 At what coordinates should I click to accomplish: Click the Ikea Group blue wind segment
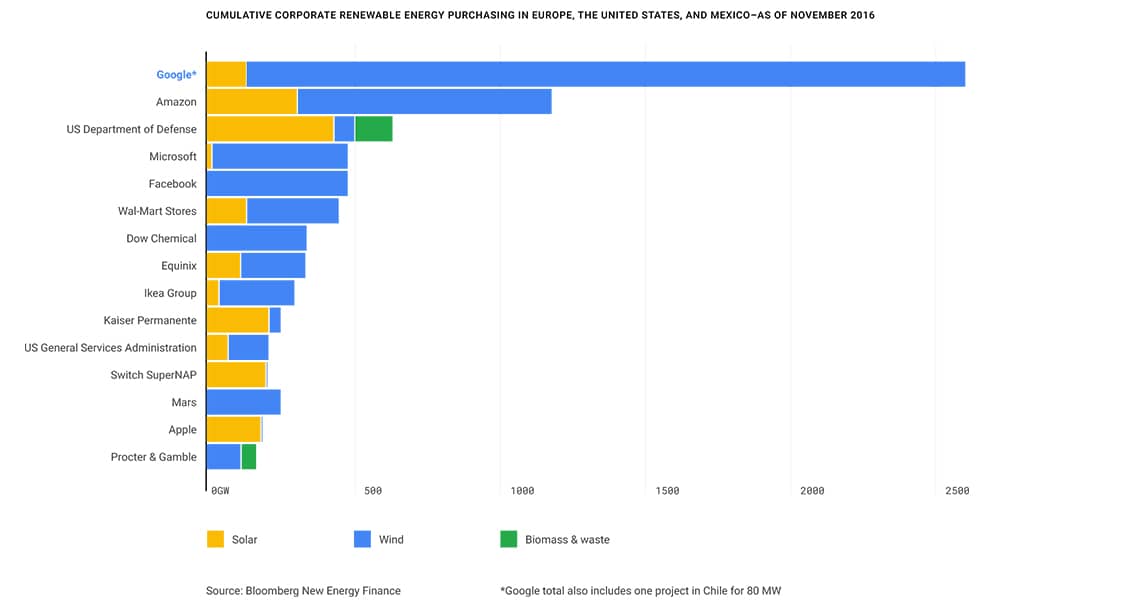click(256, 293)
